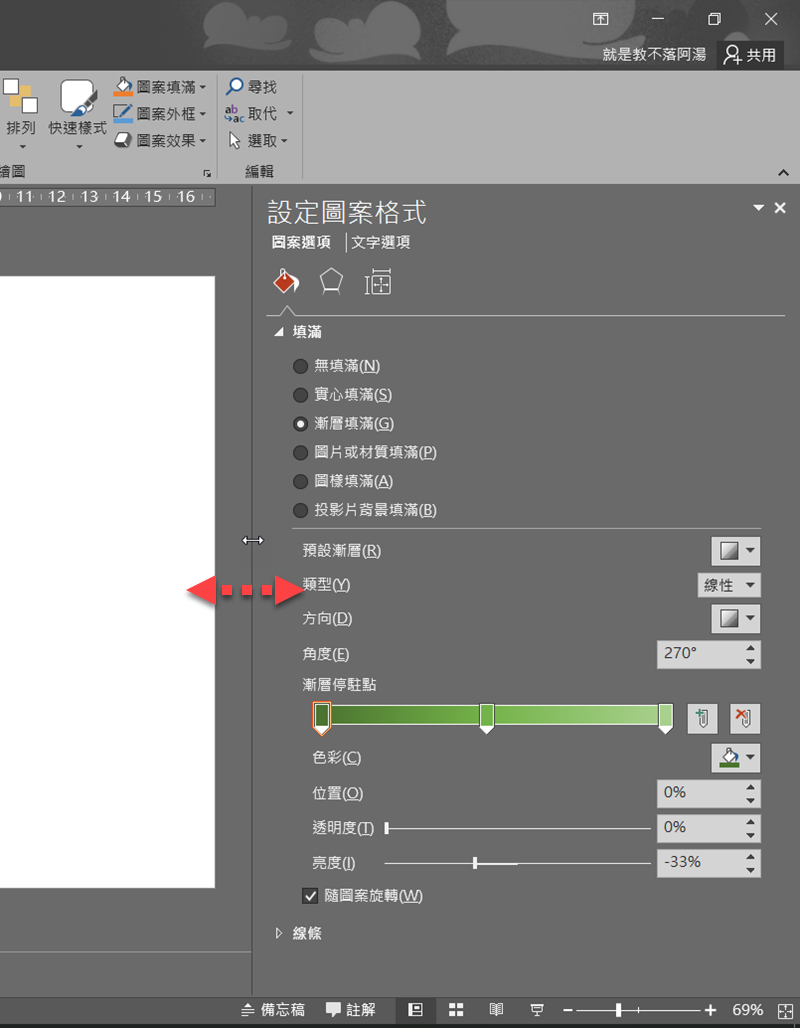
Task: Select the first dark green gradient stop
Action: 321,718
